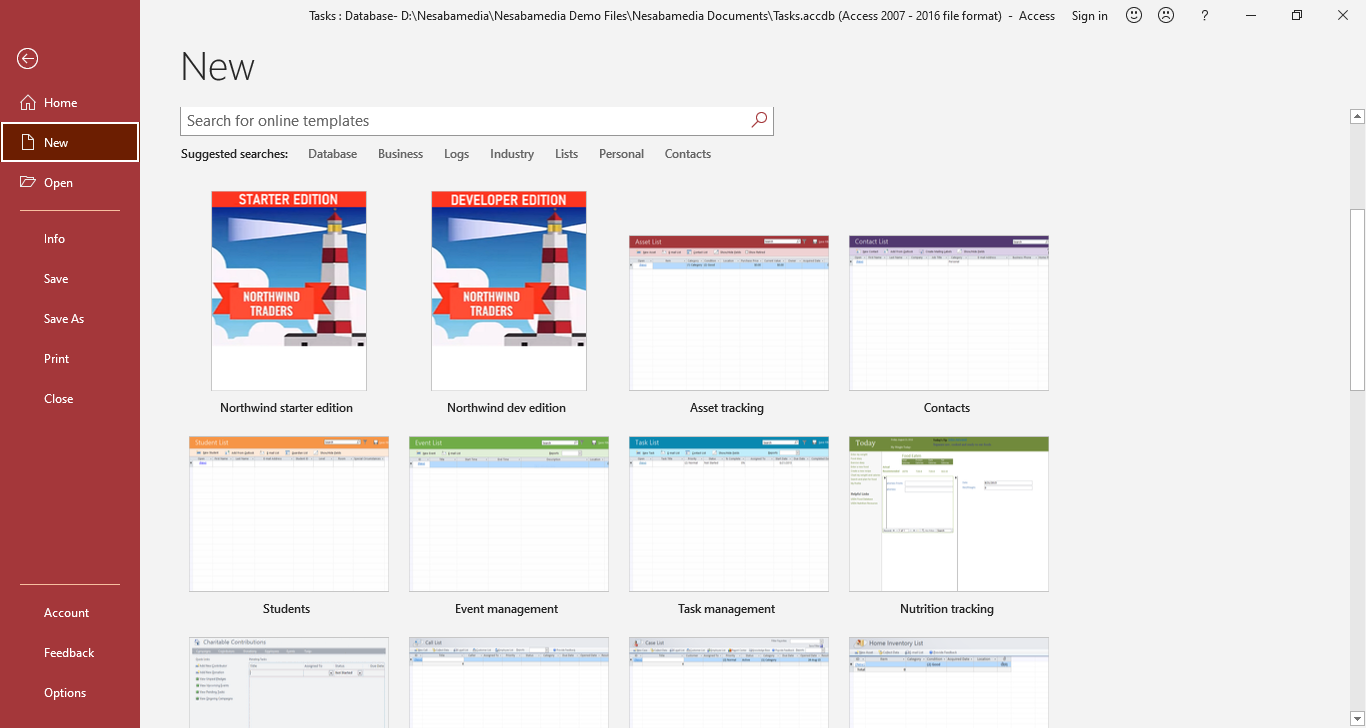Viewport: 1366px width, 728px height.
Task: Open the Help question mark icon
Action: [x=1205, y=15]
